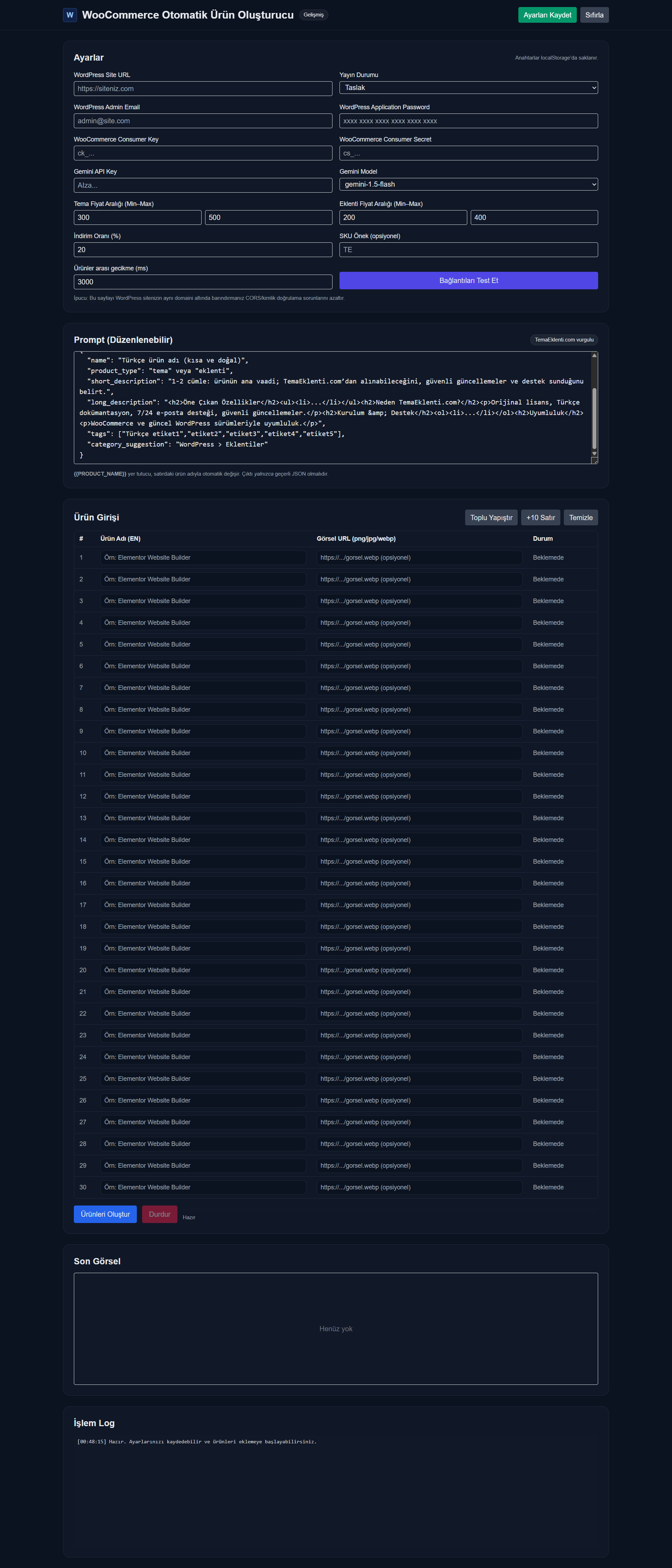Click product name field in row 20
Viewport: 672px width, 1568px height.
coord(203,970)
